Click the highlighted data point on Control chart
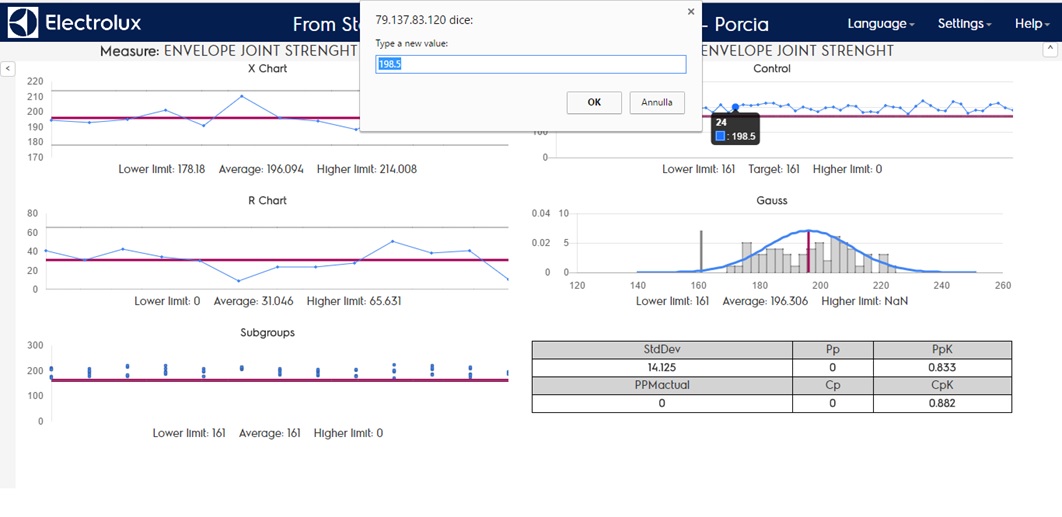Viewport: 1062px width, 517px height. tap(735, 107)
